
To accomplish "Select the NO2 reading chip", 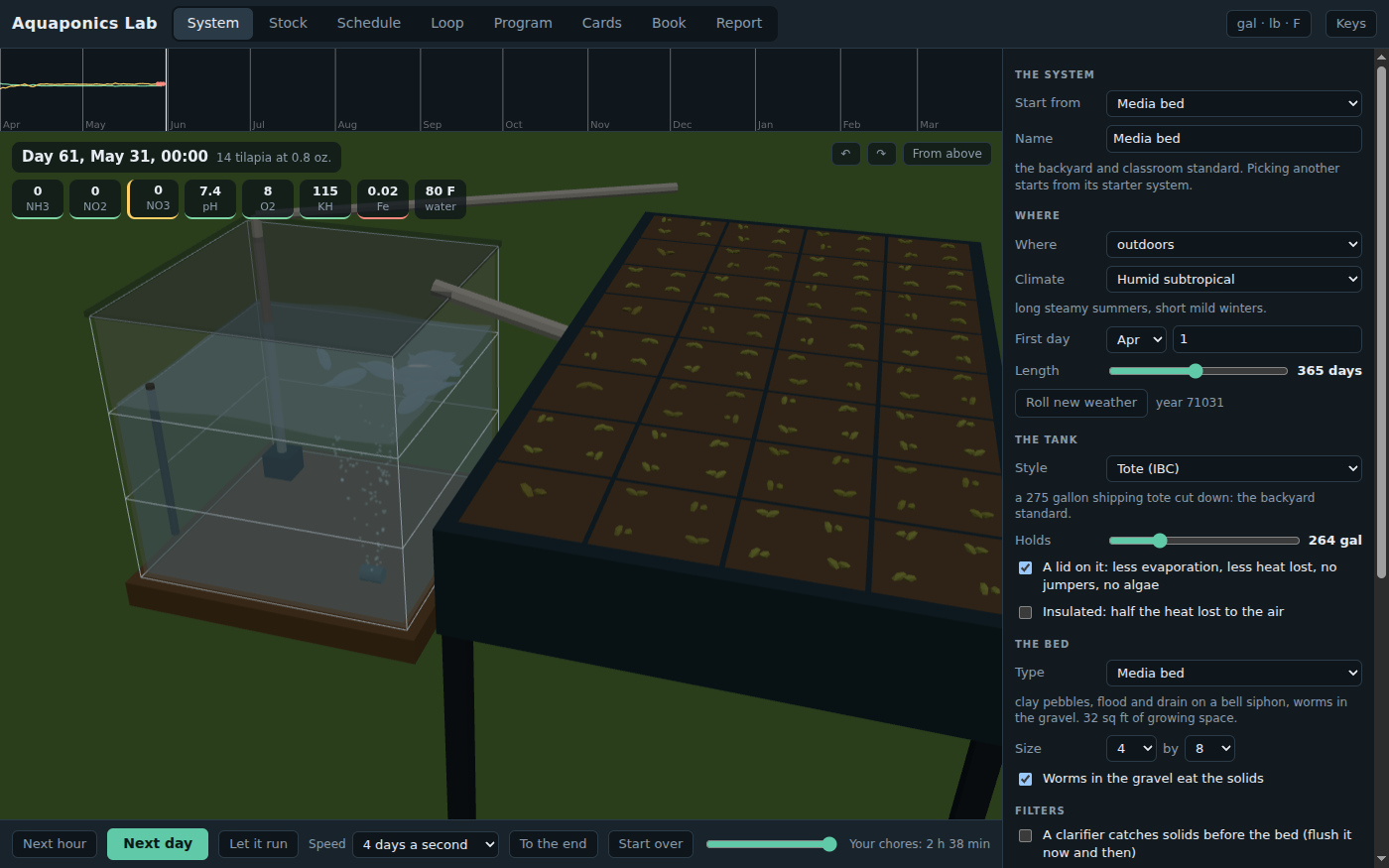I will pos(95,198).
